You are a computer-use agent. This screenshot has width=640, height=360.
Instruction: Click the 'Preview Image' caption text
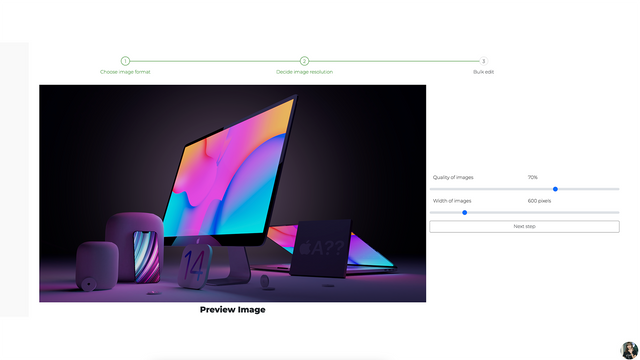point(233,310)
